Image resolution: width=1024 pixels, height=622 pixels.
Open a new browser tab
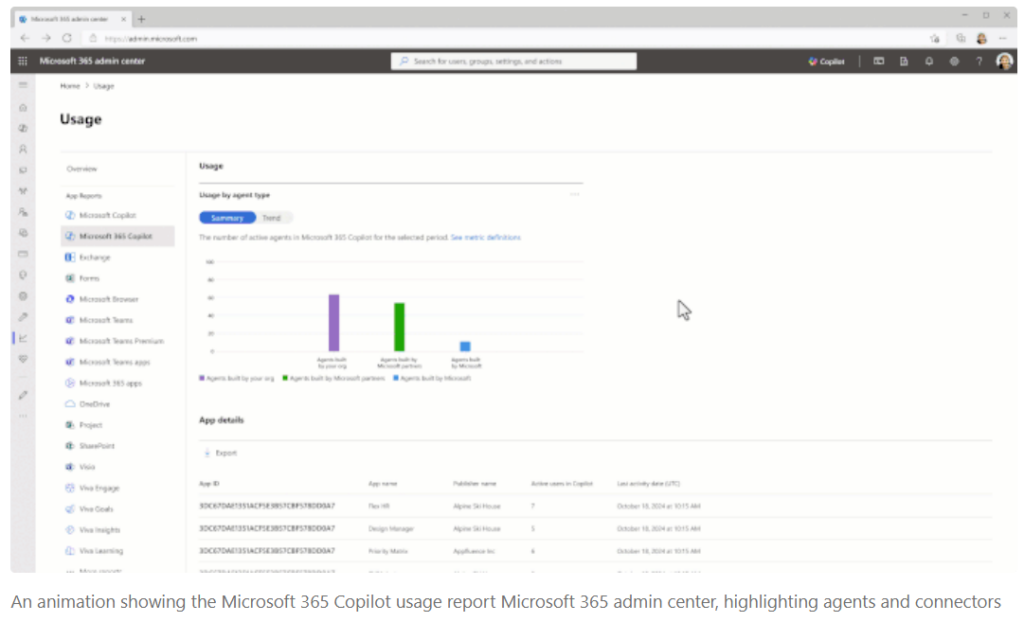pyautogui.click(x=141, y=19)
